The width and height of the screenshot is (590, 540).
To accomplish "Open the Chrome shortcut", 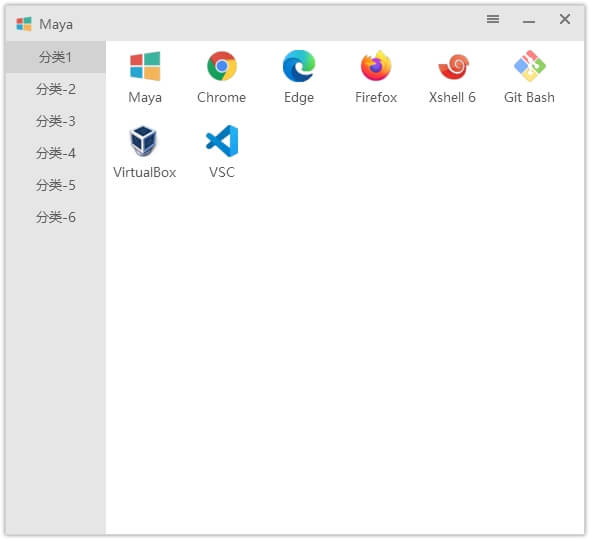I will pos(222,77).
